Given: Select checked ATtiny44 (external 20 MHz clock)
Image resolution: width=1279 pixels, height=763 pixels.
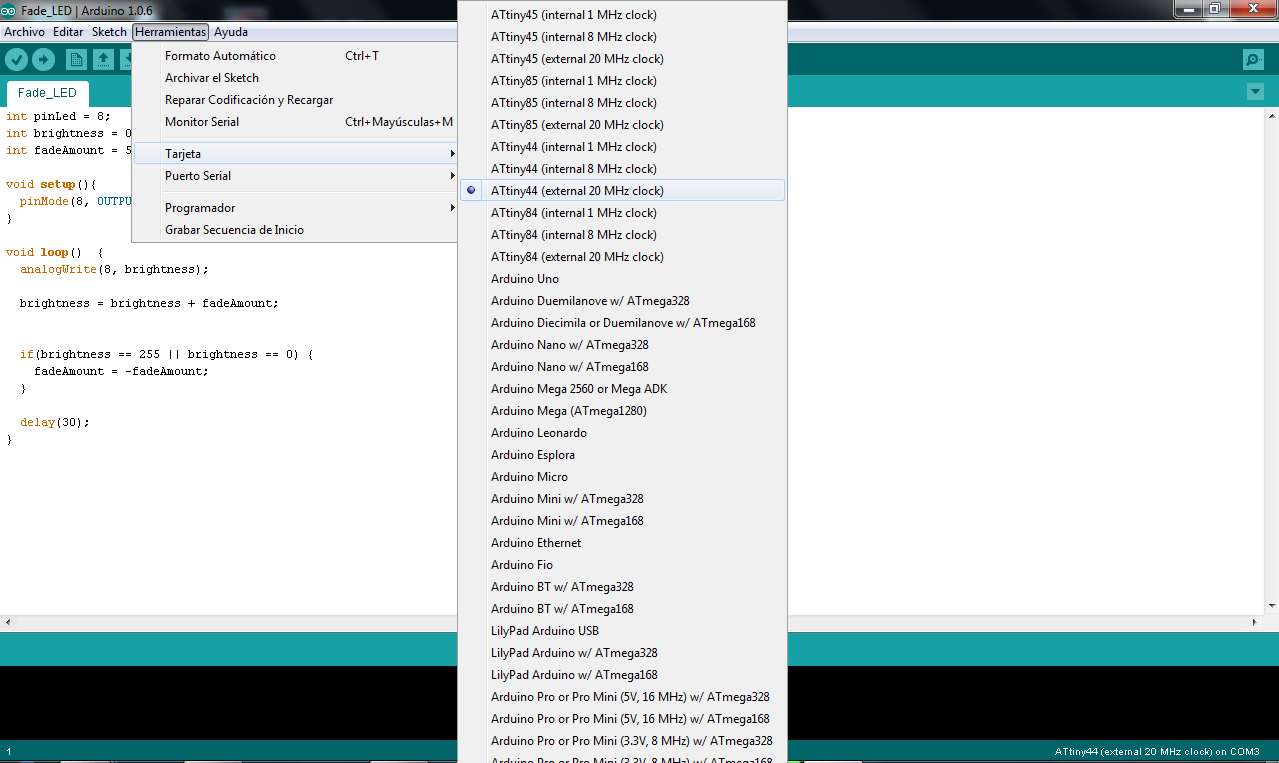Looking at the screenshot, I should pos(622,191).
